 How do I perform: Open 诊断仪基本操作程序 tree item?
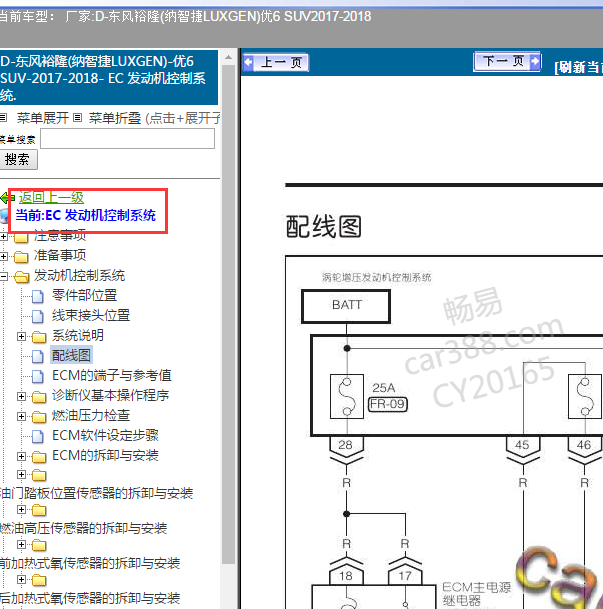click(x=111, y=395)
